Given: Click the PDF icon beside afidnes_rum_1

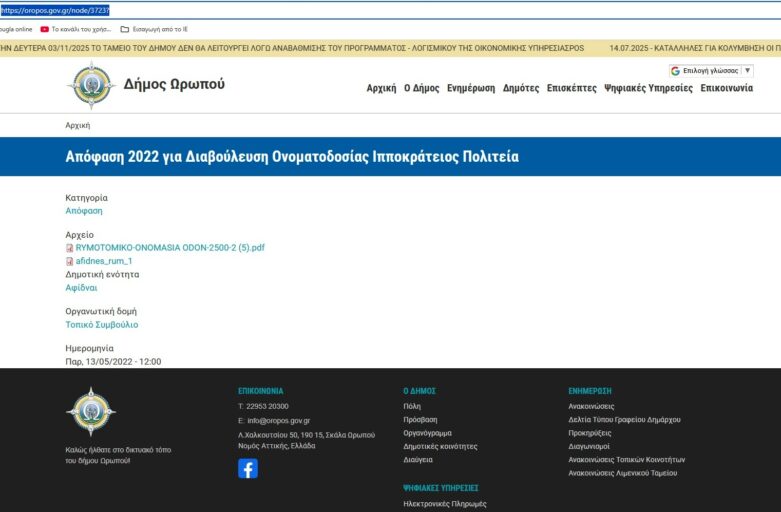Looking at the screenshot, I should (70, 261).
